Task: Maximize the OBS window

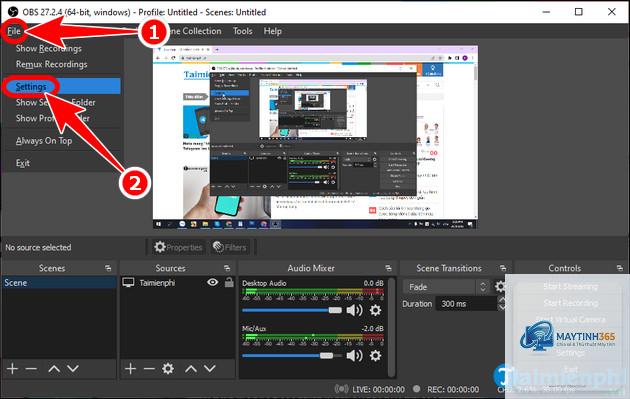Action: click(579, 12)
